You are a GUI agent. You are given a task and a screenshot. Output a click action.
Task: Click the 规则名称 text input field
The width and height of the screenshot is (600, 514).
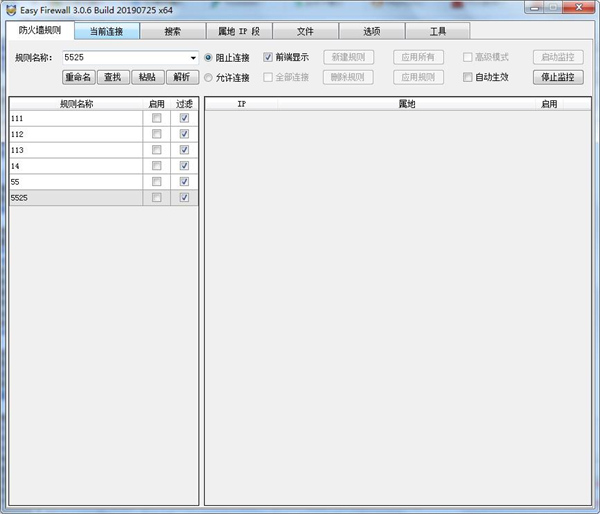[x=123, y=58]
